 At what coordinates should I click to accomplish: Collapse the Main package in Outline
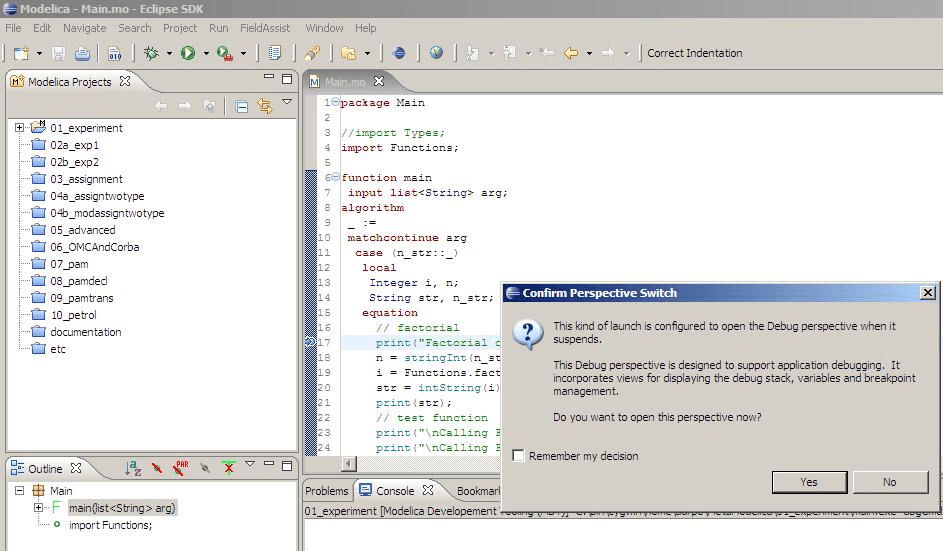[19, 491]
